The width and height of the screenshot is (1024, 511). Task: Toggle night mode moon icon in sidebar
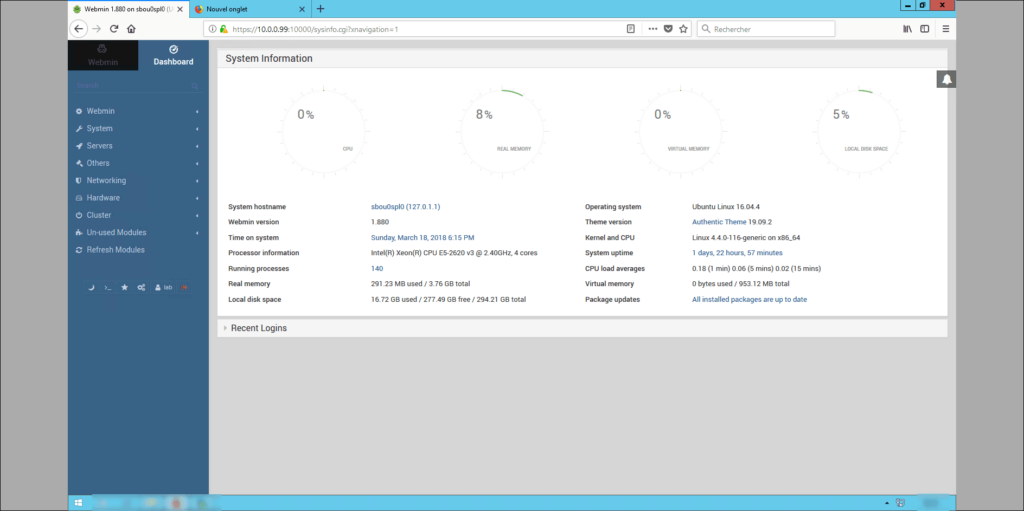click(x=92, y=287)
